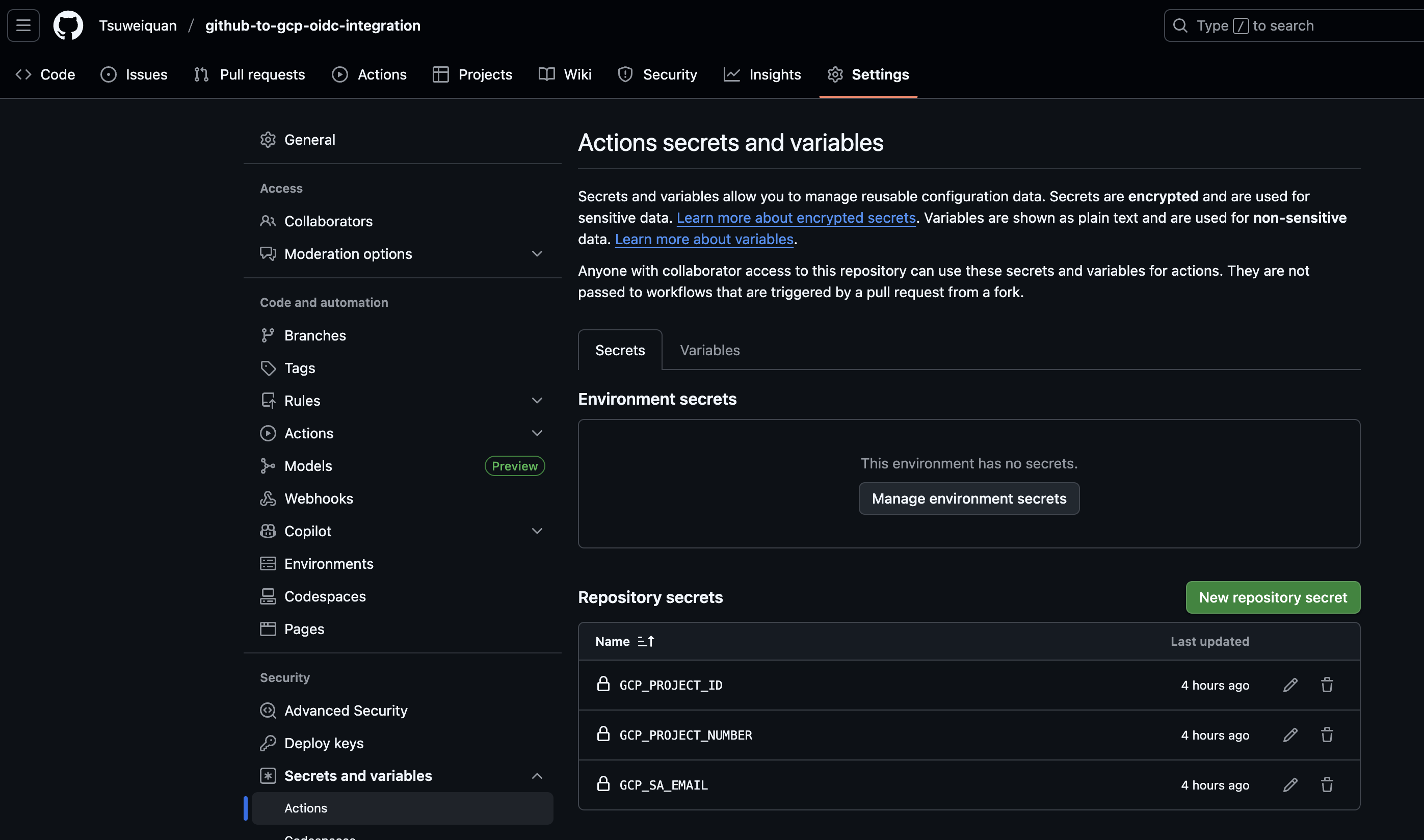The width and height of the screenshot is (1424, 840).
Task: Select the Secrets tab
Action: (620, 350)
